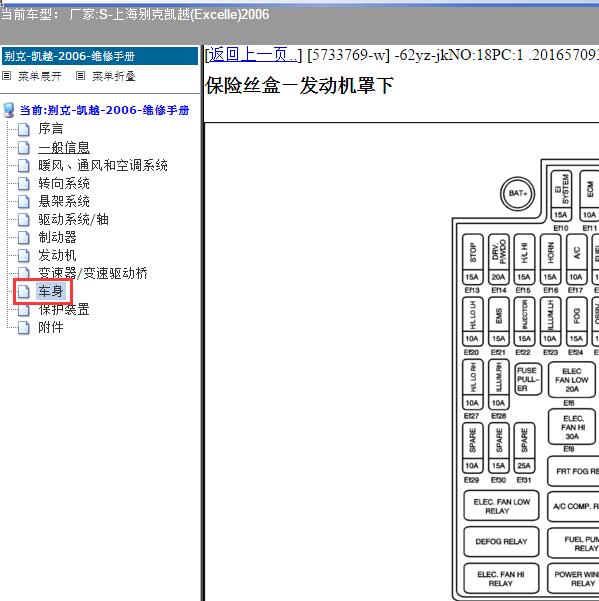Click the EMS 15A fuse Ef21

[x=499, y=322]
